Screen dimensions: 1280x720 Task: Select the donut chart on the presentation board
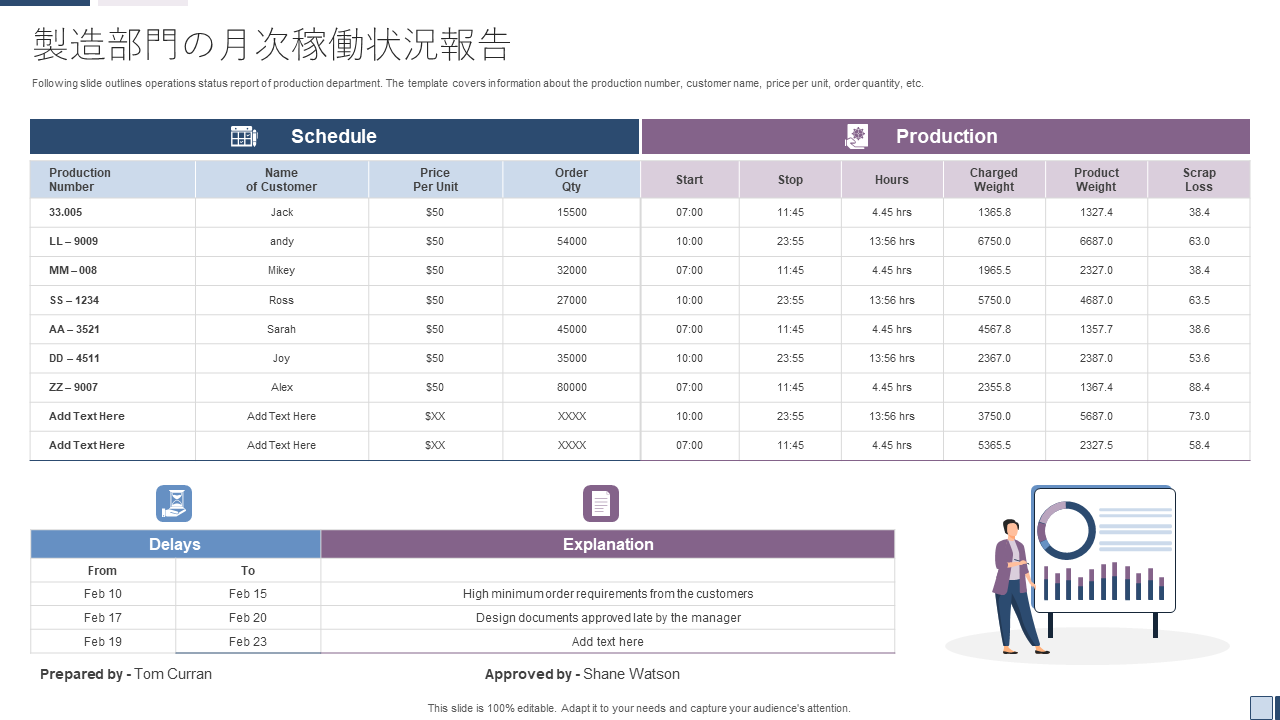[x=1067, y=530]
